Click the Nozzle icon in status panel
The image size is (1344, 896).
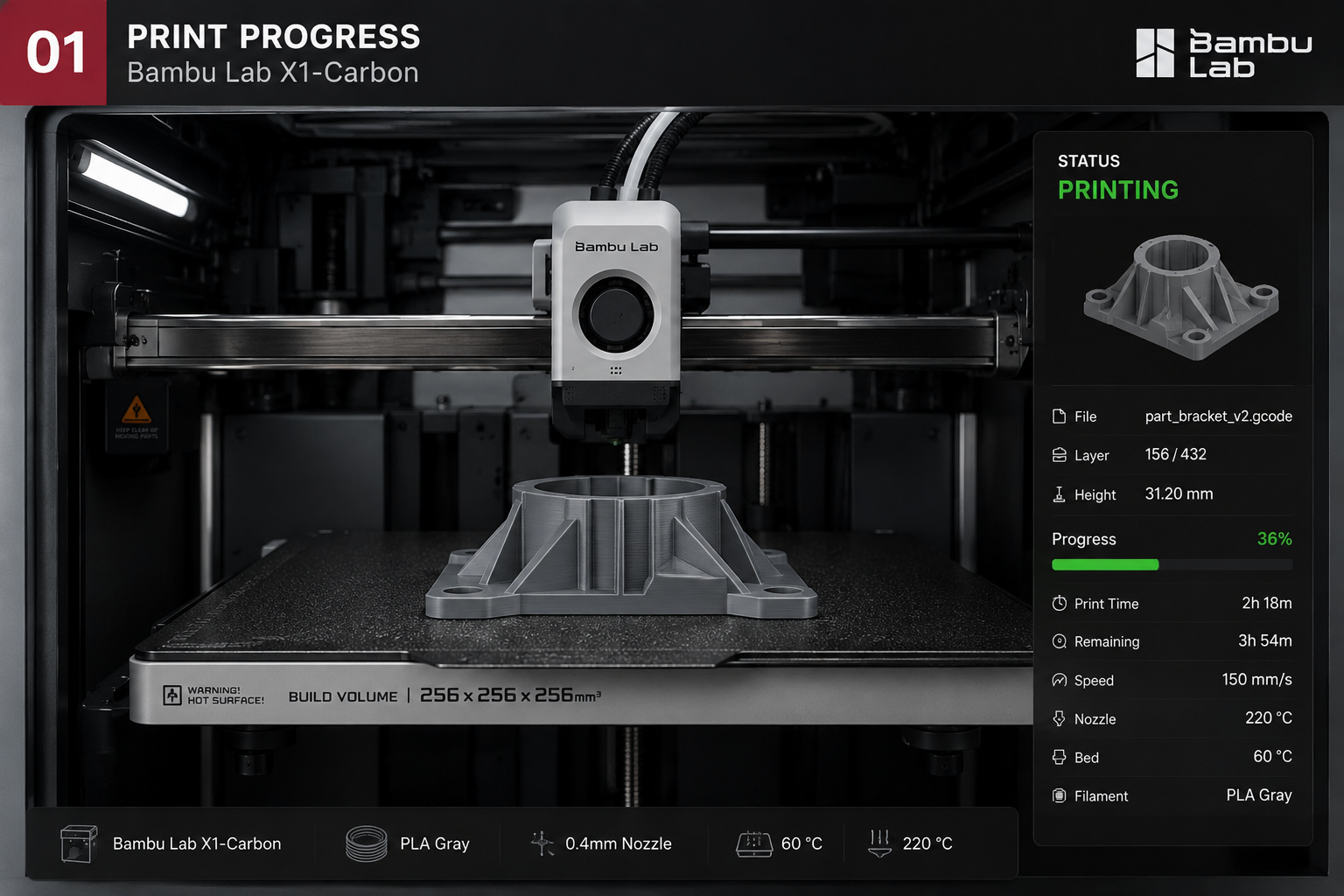pyautogui.click(x=1059, y=718)
